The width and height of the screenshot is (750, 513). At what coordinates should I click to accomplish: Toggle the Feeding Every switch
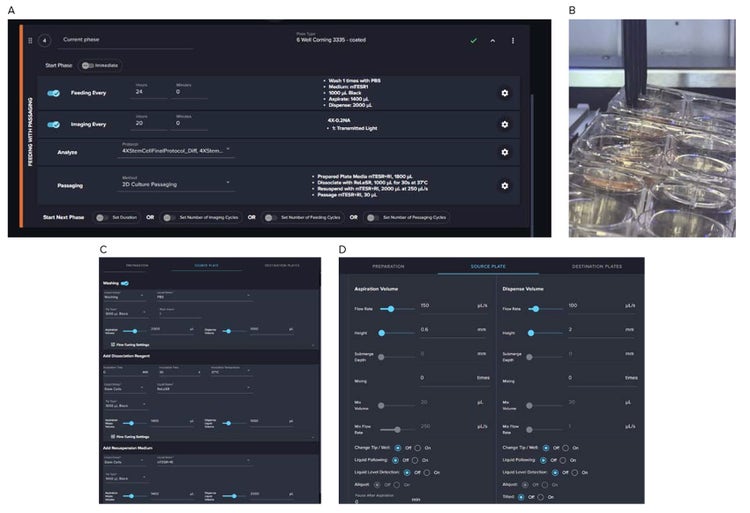coord(54,93)
